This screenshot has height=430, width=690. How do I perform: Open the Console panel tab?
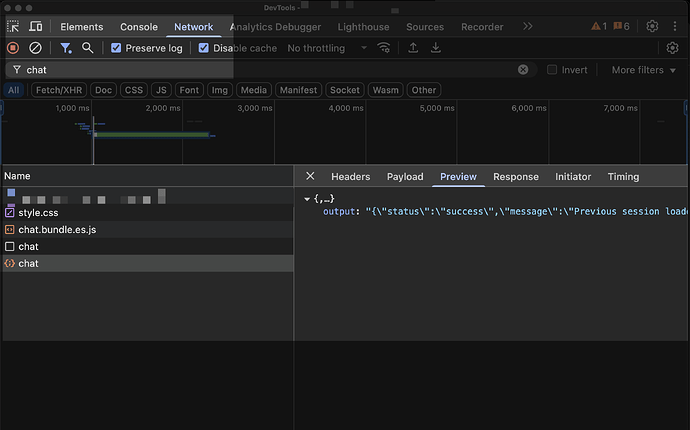[x=139, y=27]
